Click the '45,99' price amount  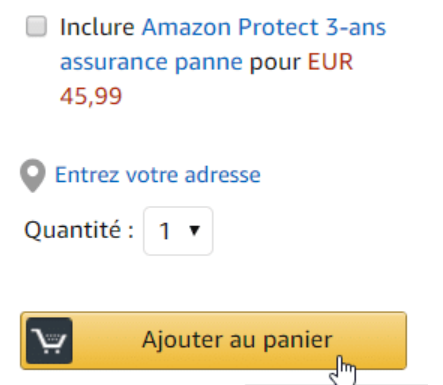[x=91, y=96]
